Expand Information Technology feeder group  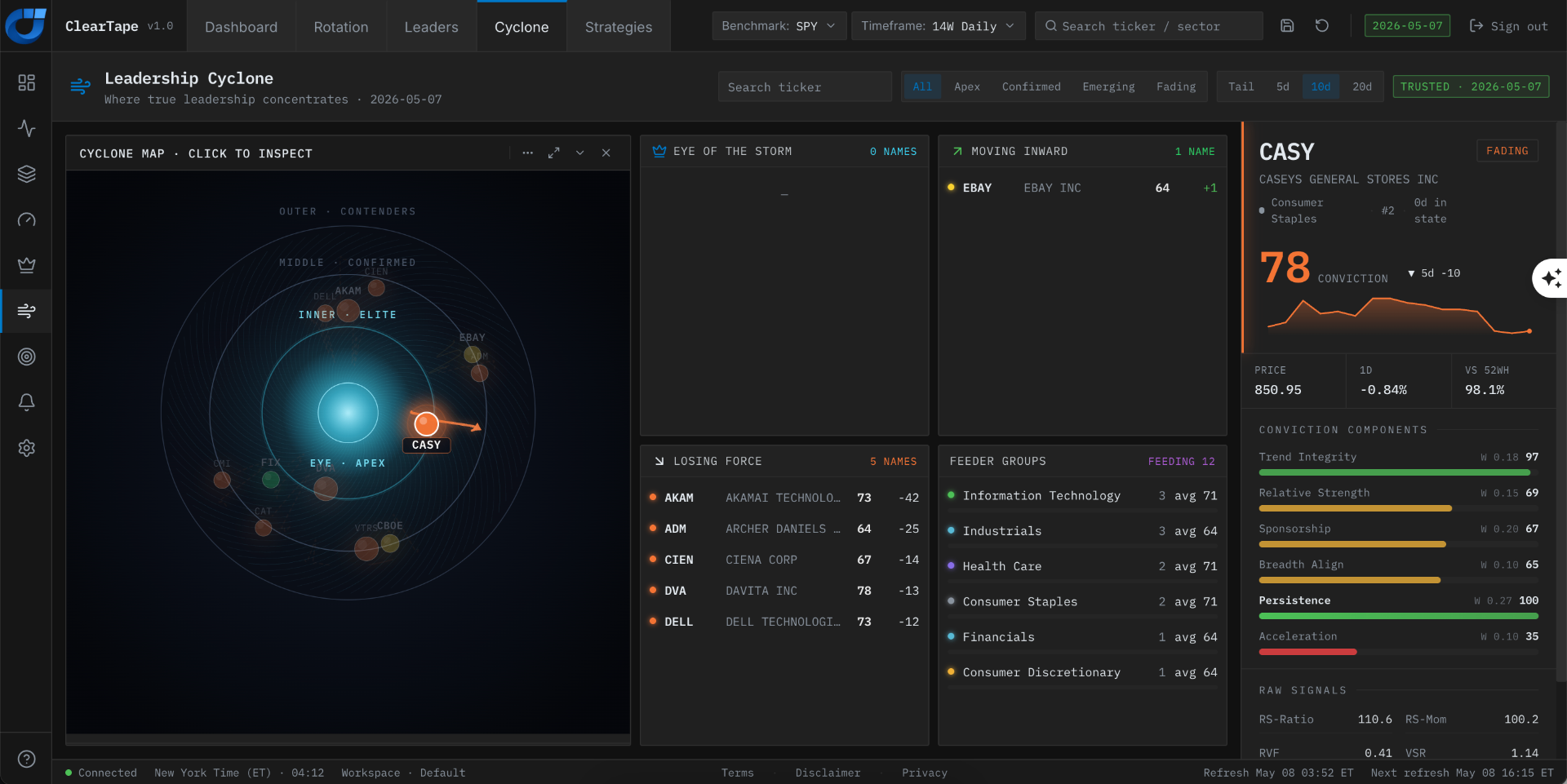1082,495
